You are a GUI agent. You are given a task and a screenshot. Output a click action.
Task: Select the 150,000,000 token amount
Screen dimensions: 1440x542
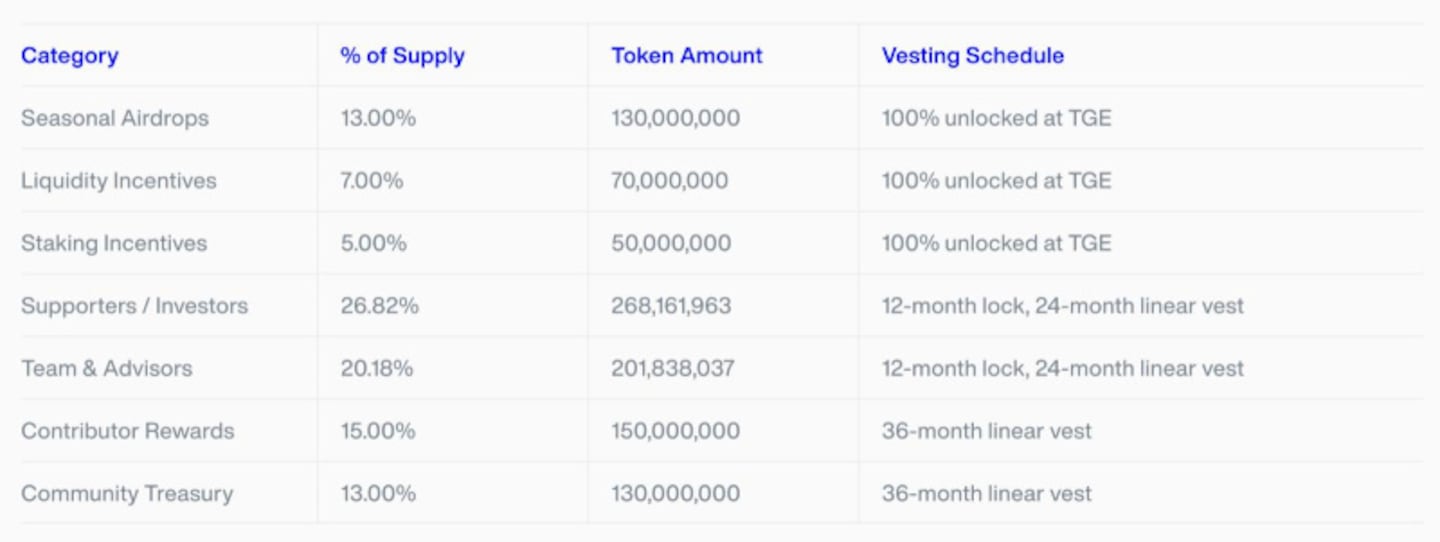[675, 431]
